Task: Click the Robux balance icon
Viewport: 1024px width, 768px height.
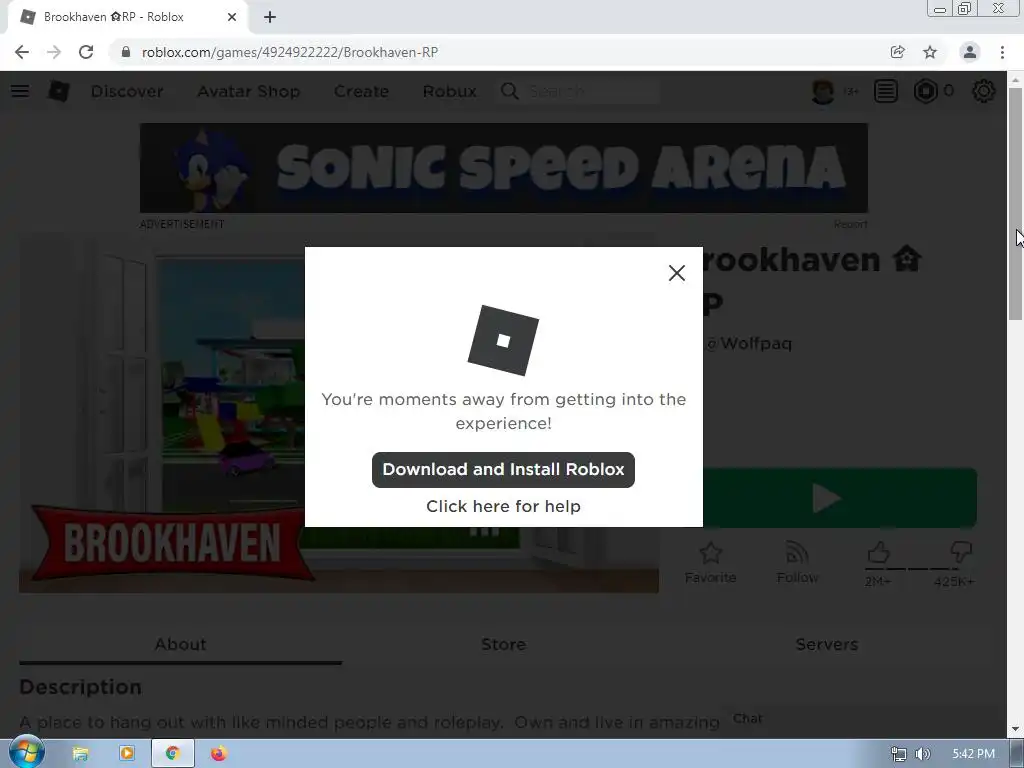Action: tap(925, 91)
